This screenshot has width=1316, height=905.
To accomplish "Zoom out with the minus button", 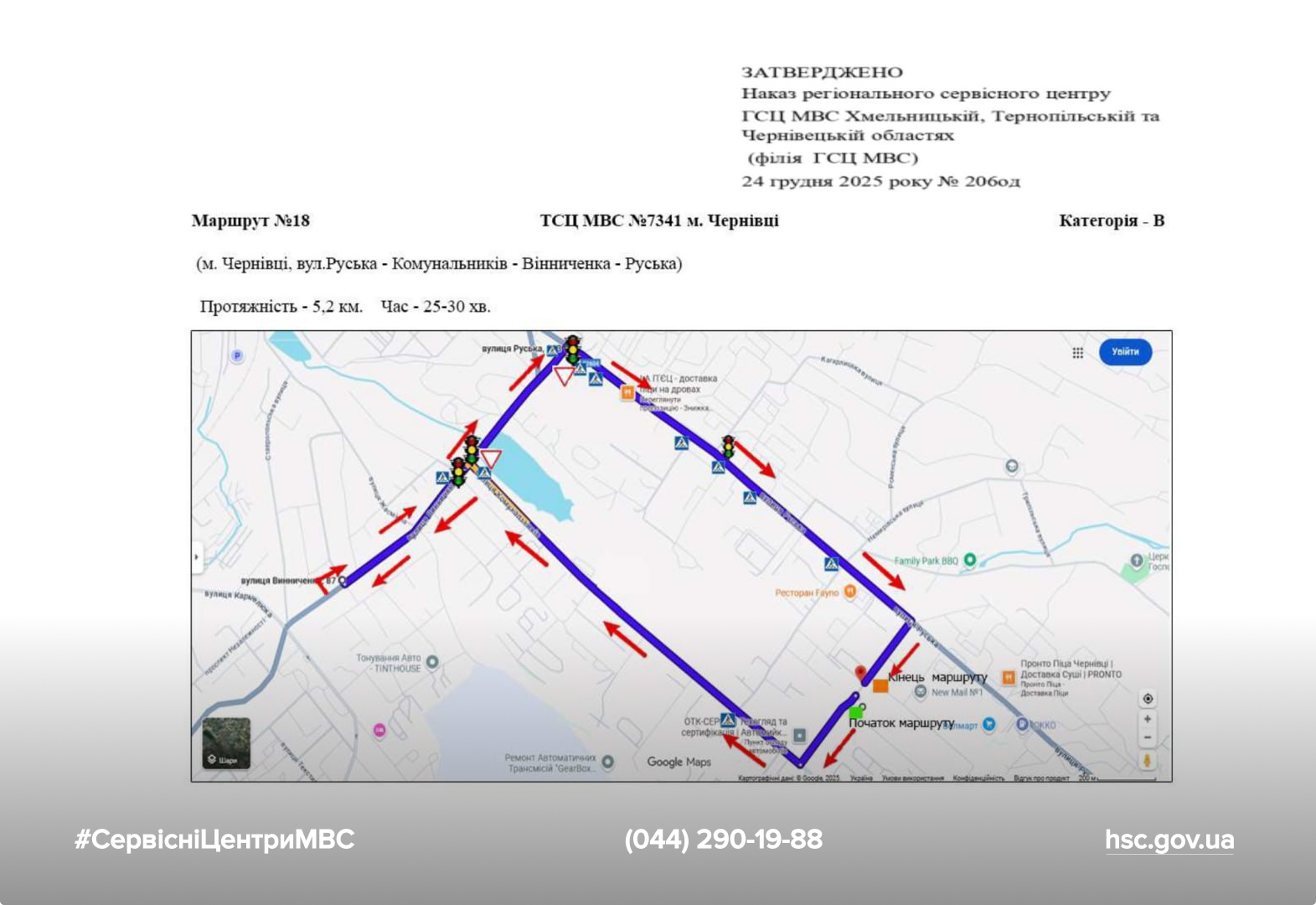I will coord(1148,737).
